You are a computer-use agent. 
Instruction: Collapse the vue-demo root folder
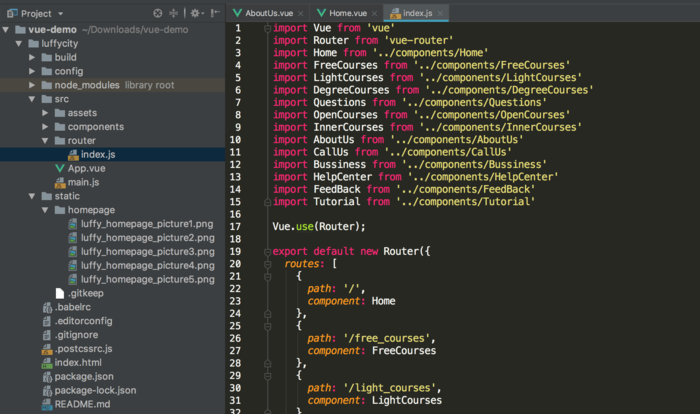coord(6,30)
